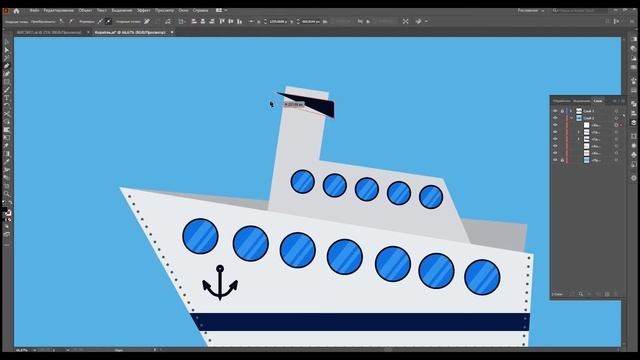Expand the topmost layer in Layers panel
The width and height of the screenshot is (640, 360).
(x=571, y=111)
